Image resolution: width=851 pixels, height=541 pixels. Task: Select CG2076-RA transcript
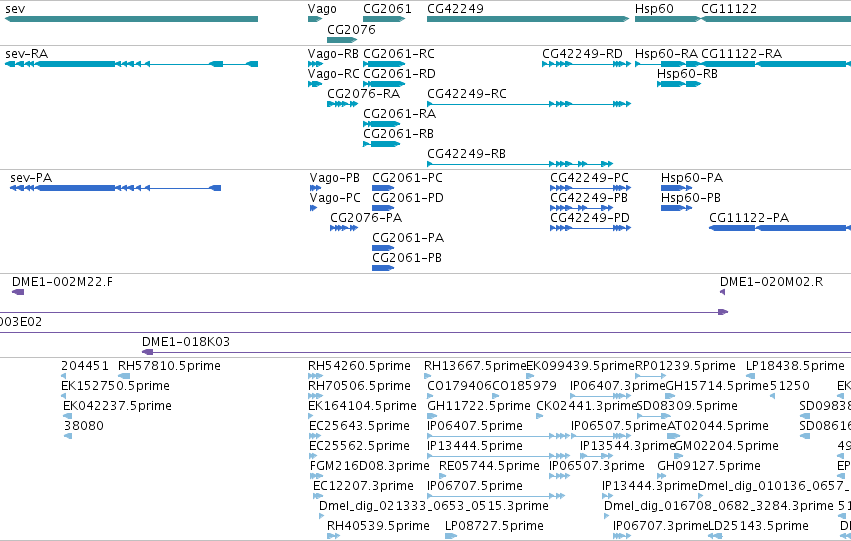click(342, 104)
